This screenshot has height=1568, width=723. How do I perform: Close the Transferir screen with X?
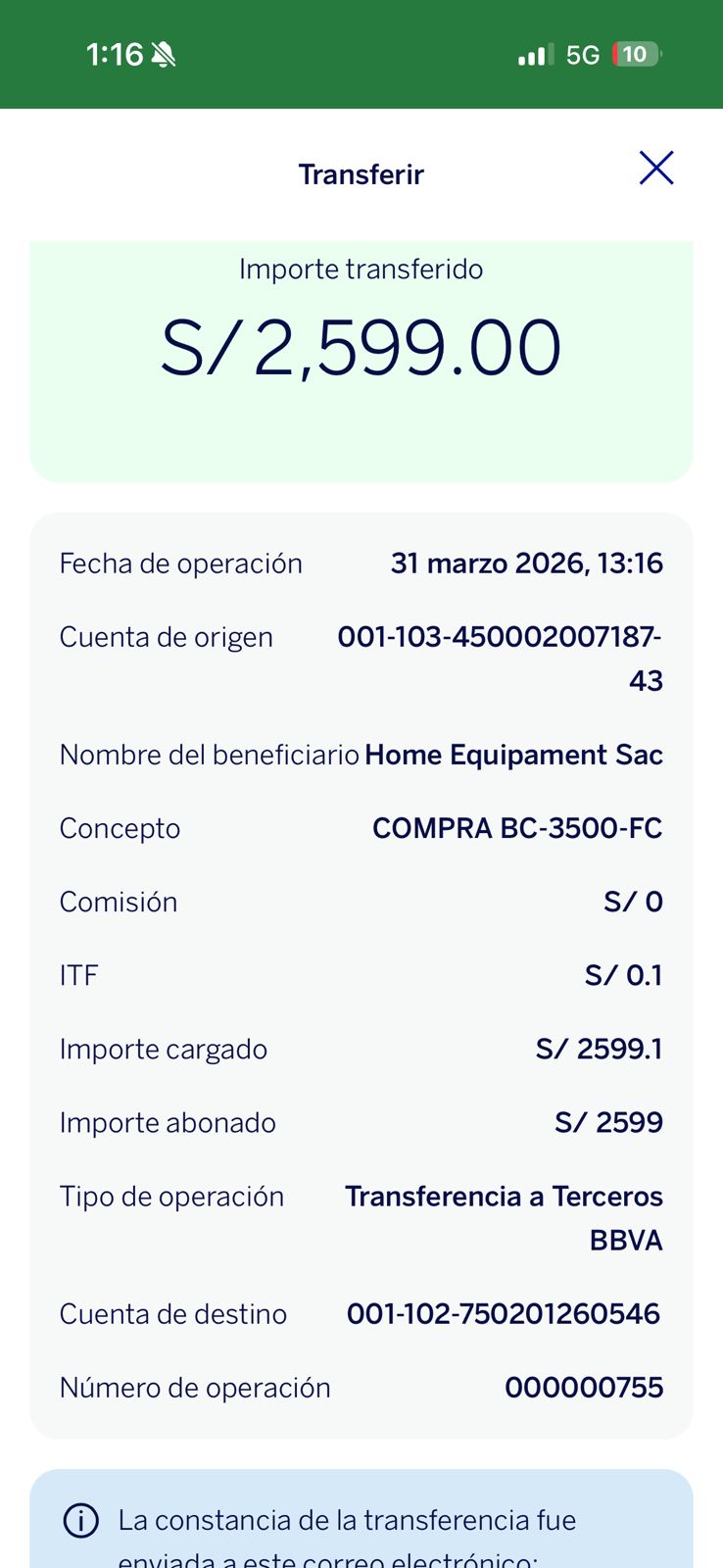click(656, 169)
